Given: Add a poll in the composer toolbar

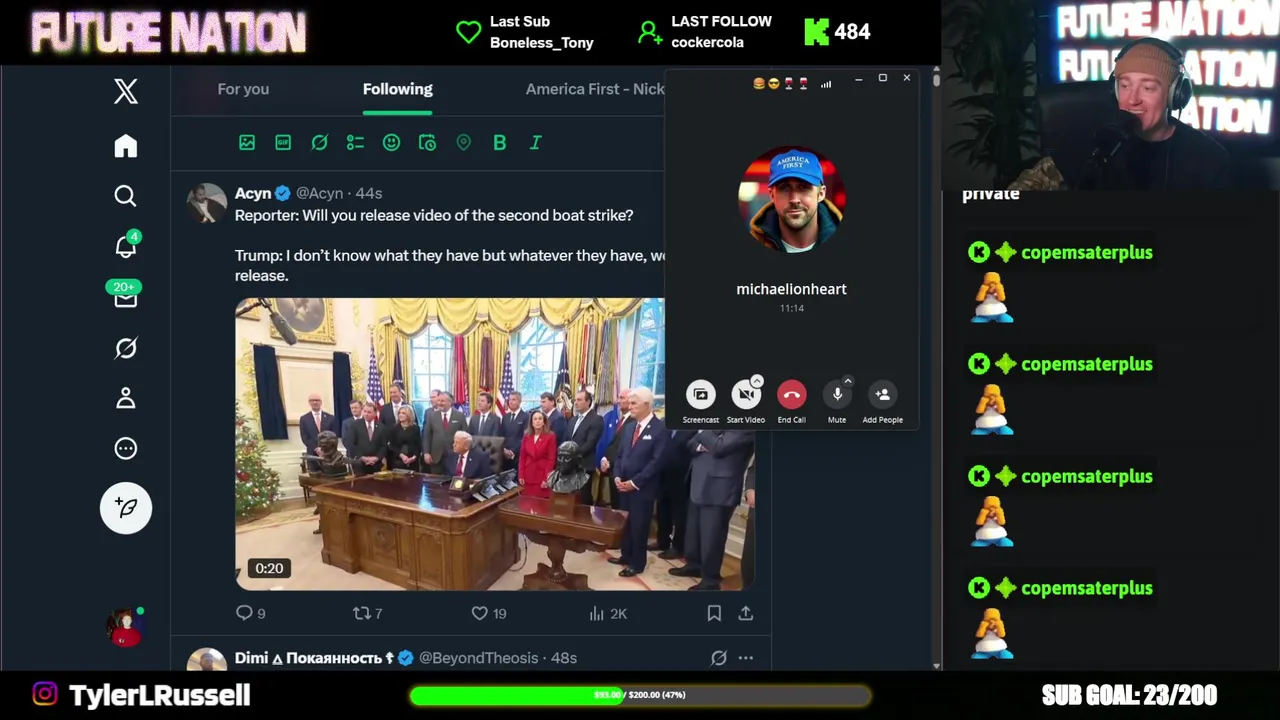Looking at the screenshot, I should (x=355, y=143).
